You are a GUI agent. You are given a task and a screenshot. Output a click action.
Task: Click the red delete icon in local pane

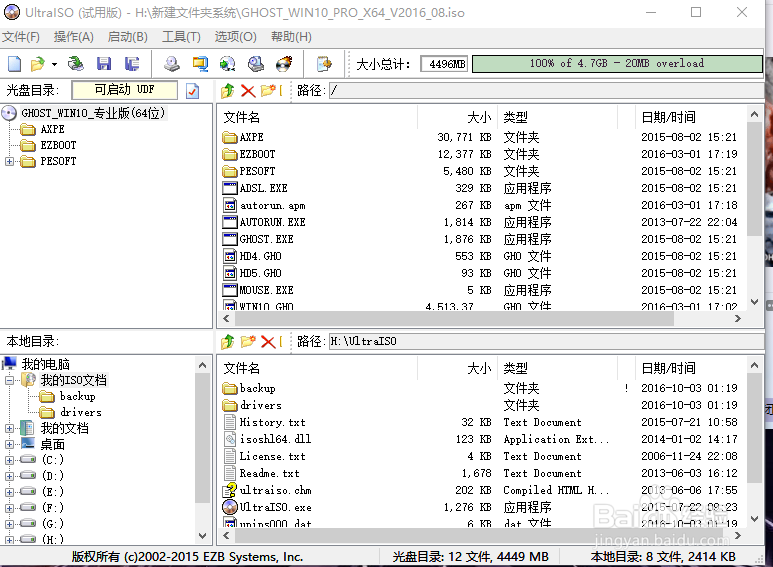[x=268, y=341]
